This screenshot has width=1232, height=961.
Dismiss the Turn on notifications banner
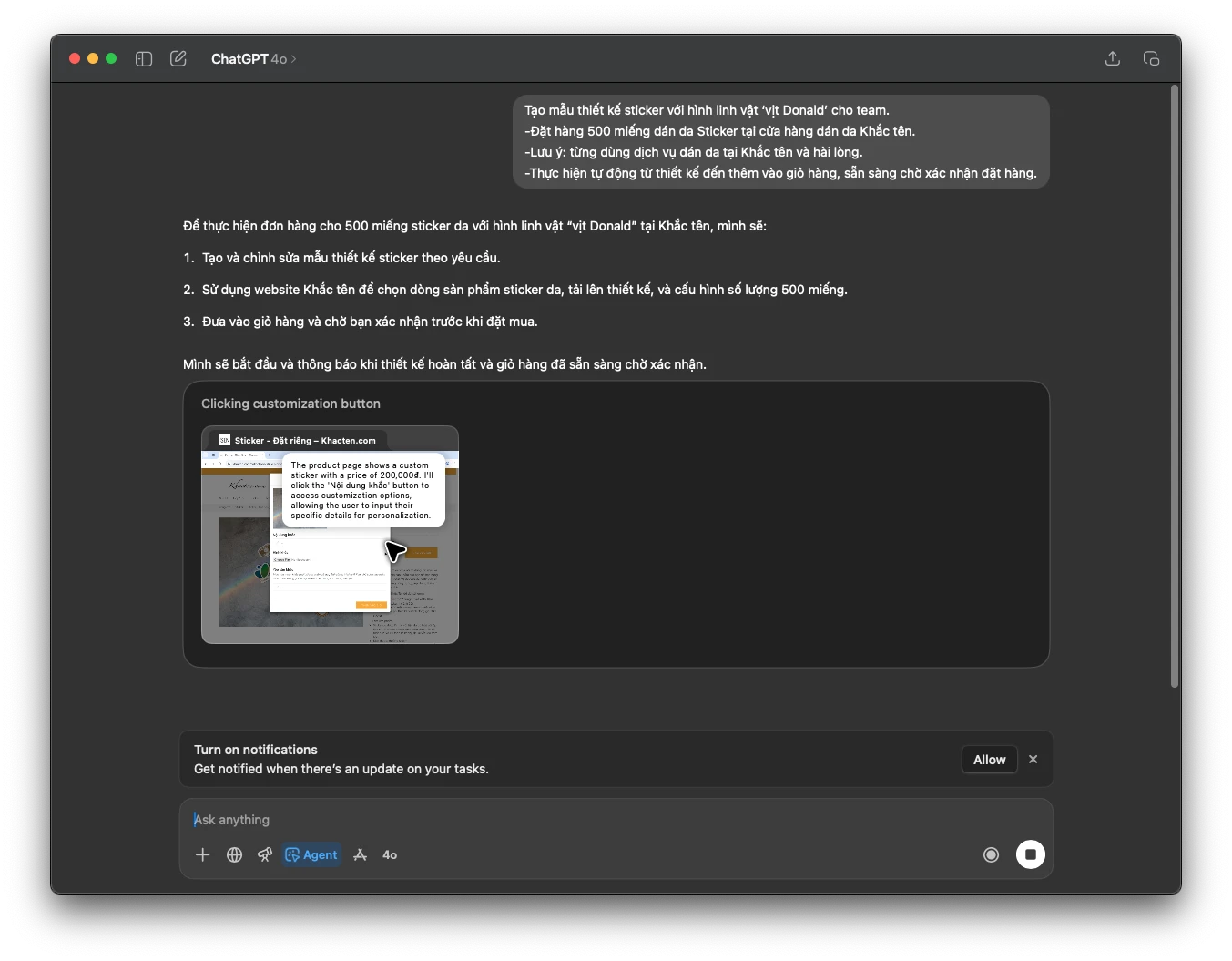(x=1033, y=759)
